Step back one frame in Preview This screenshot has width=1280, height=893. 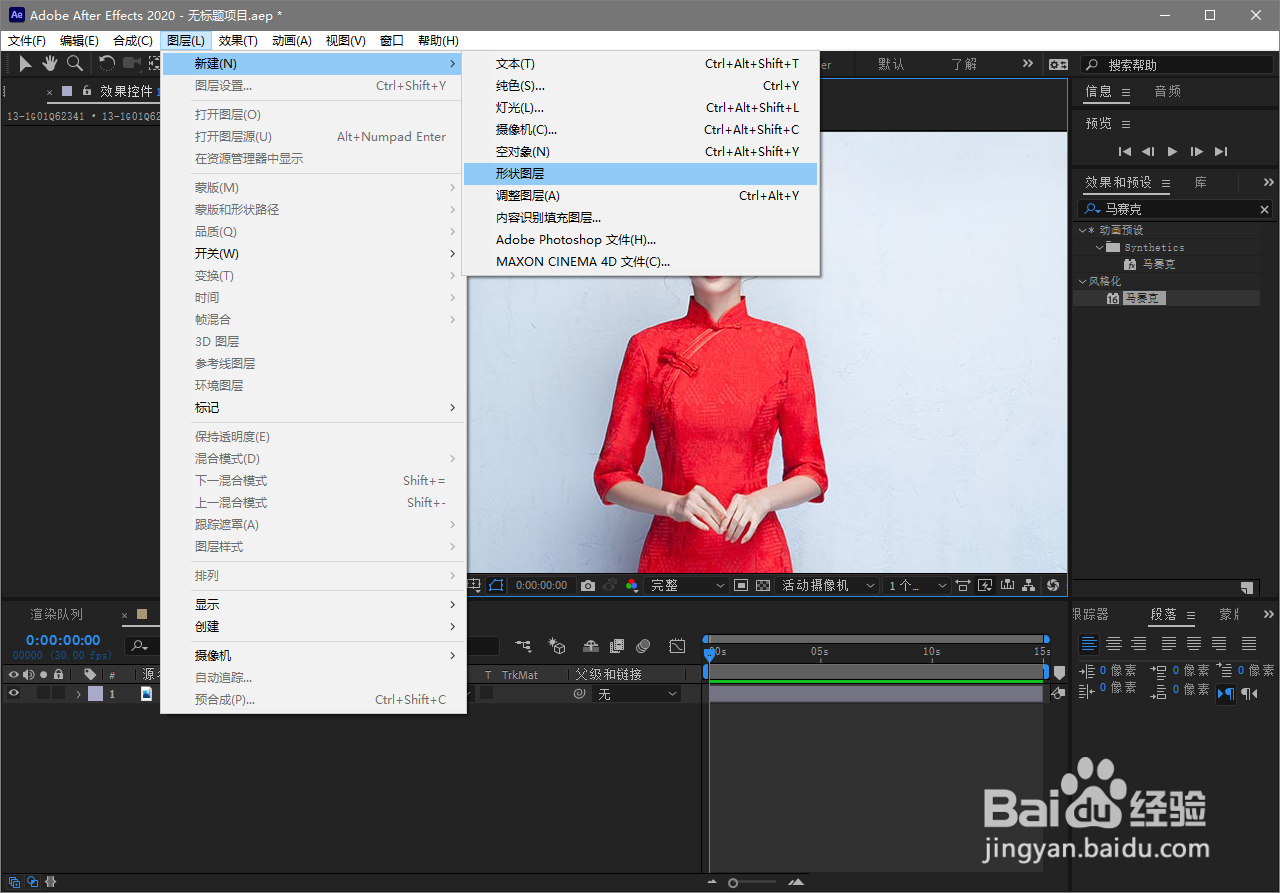[1149, 152]
